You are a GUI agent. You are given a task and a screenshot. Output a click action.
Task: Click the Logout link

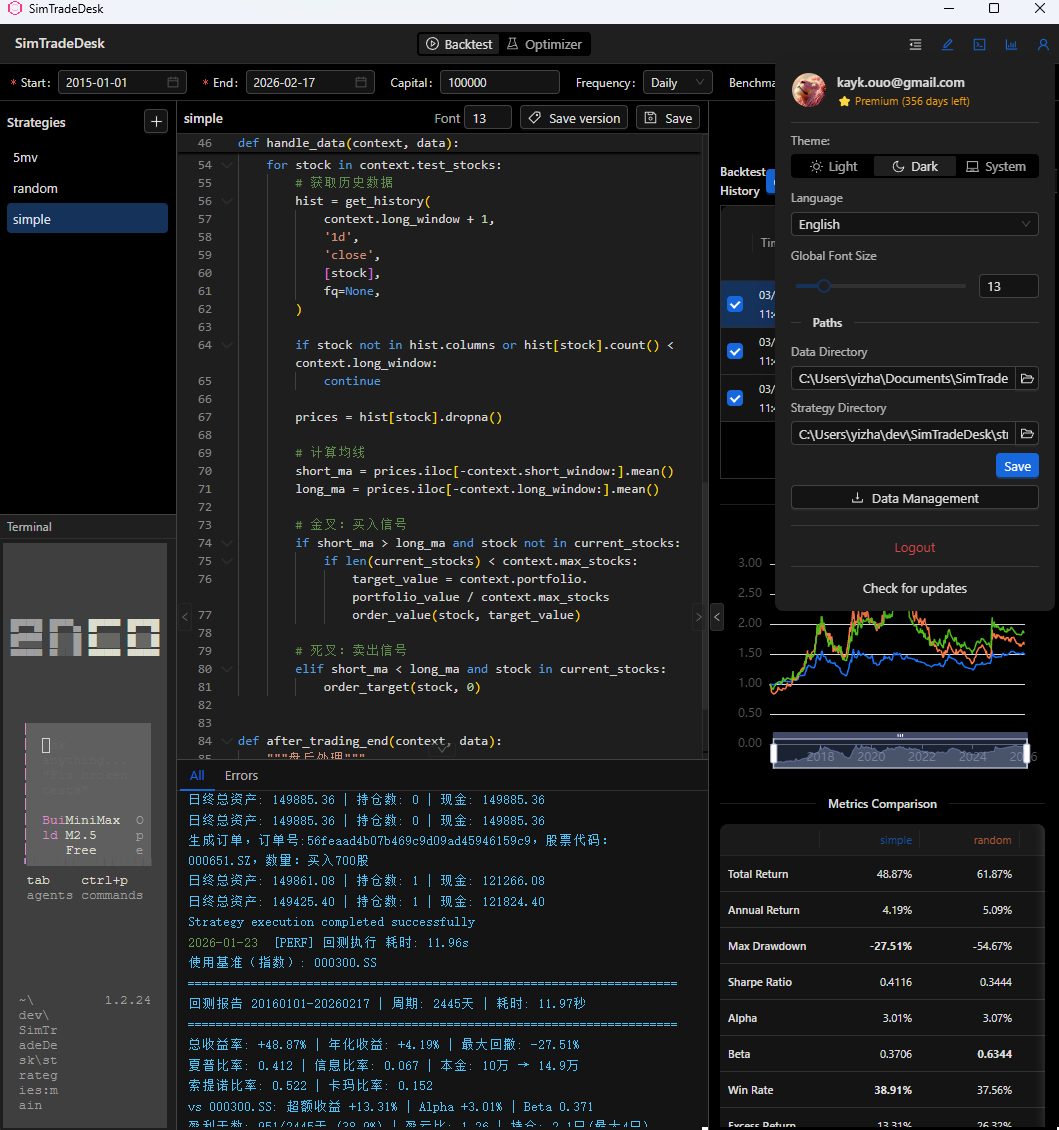[x=914, y=548]
